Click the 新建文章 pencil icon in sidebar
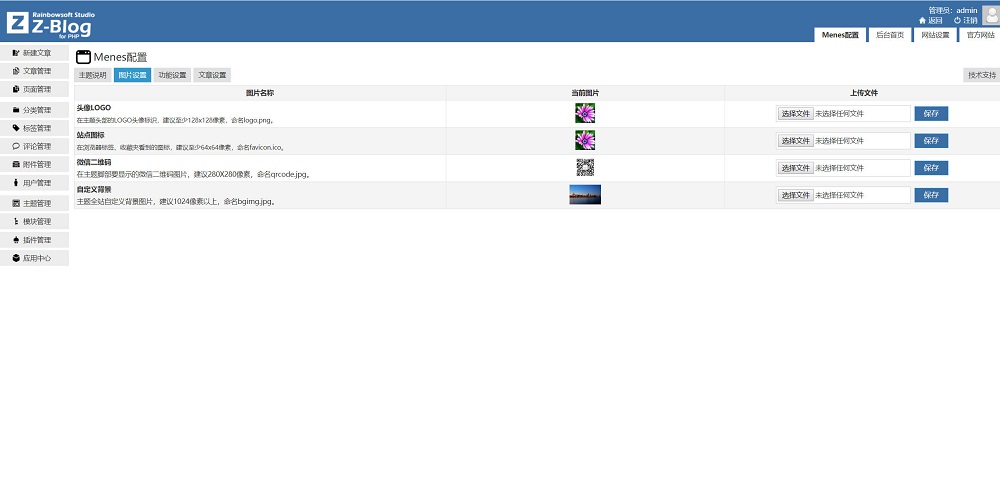Image resolution: width=1000 pixels, height=497 pixels. tap(16, 52)
